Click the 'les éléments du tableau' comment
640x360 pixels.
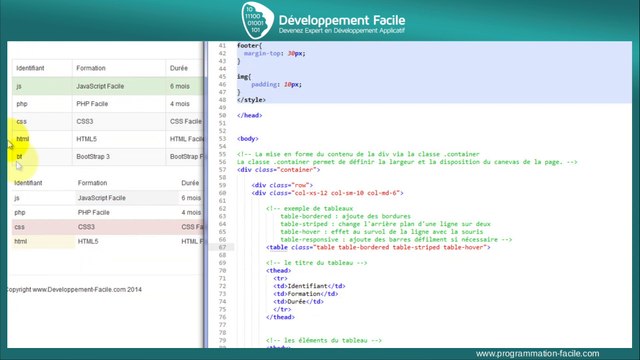(324, 340)
